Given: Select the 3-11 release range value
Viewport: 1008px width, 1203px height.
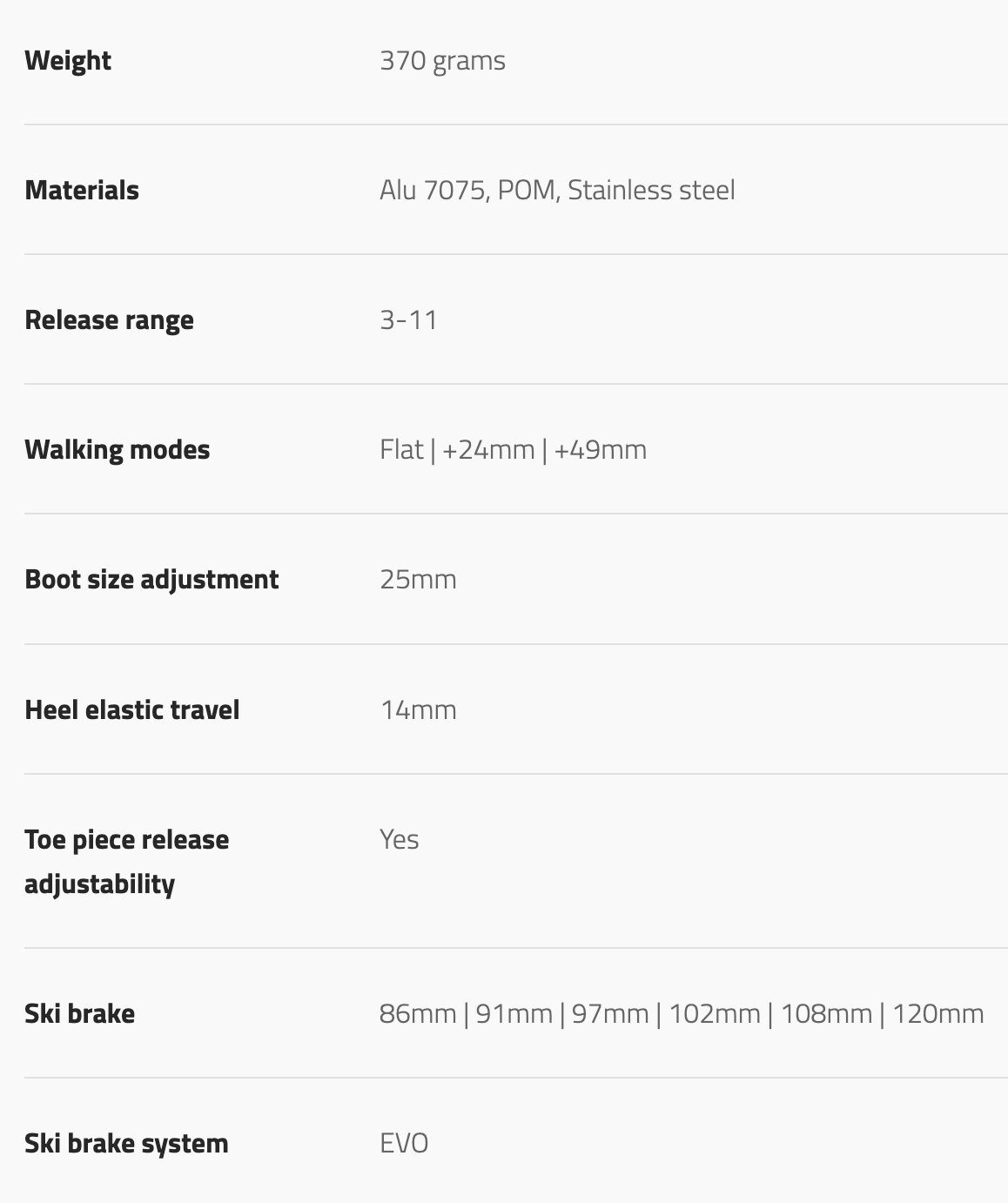Looking at the screenshot, I should pyautogui.click(x=408, y=320).
